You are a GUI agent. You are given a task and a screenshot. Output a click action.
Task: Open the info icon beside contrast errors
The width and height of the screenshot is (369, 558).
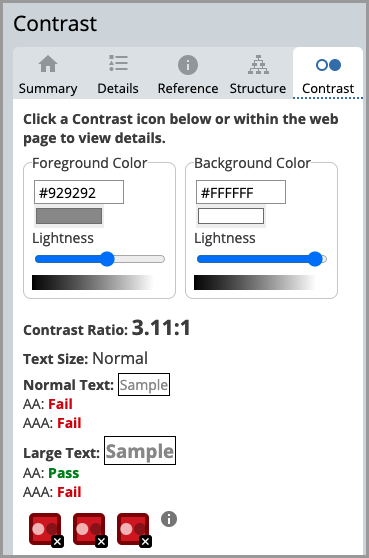(169, 519)
